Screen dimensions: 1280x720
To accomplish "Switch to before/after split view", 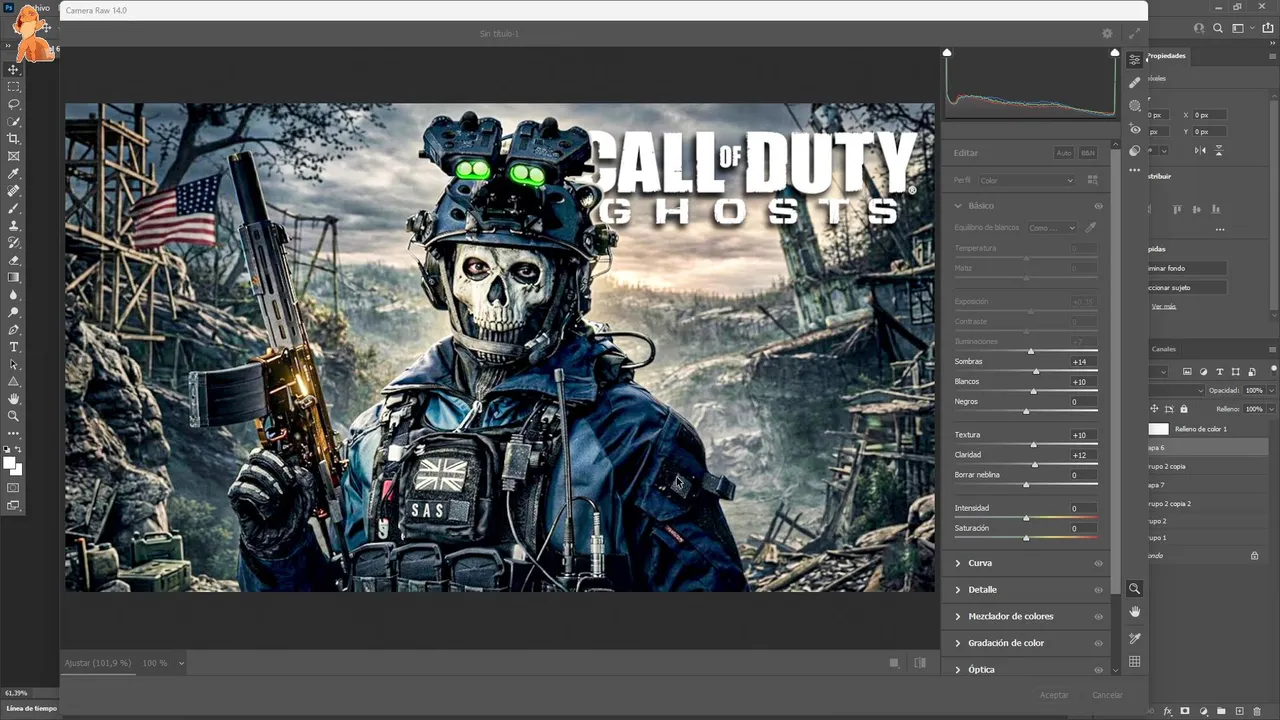I will pyautogui.click(x=920, y=662).
